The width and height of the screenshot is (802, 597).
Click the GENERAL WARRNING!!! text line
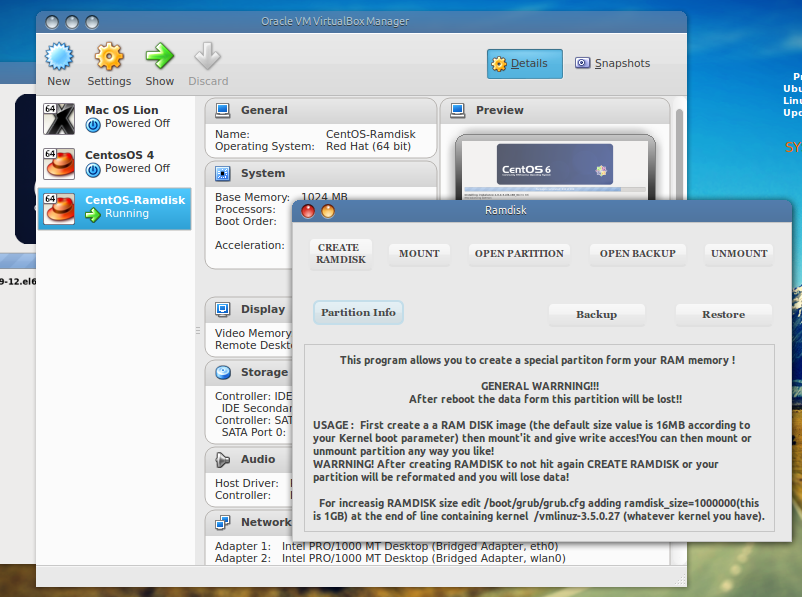[x=540, y=386]
